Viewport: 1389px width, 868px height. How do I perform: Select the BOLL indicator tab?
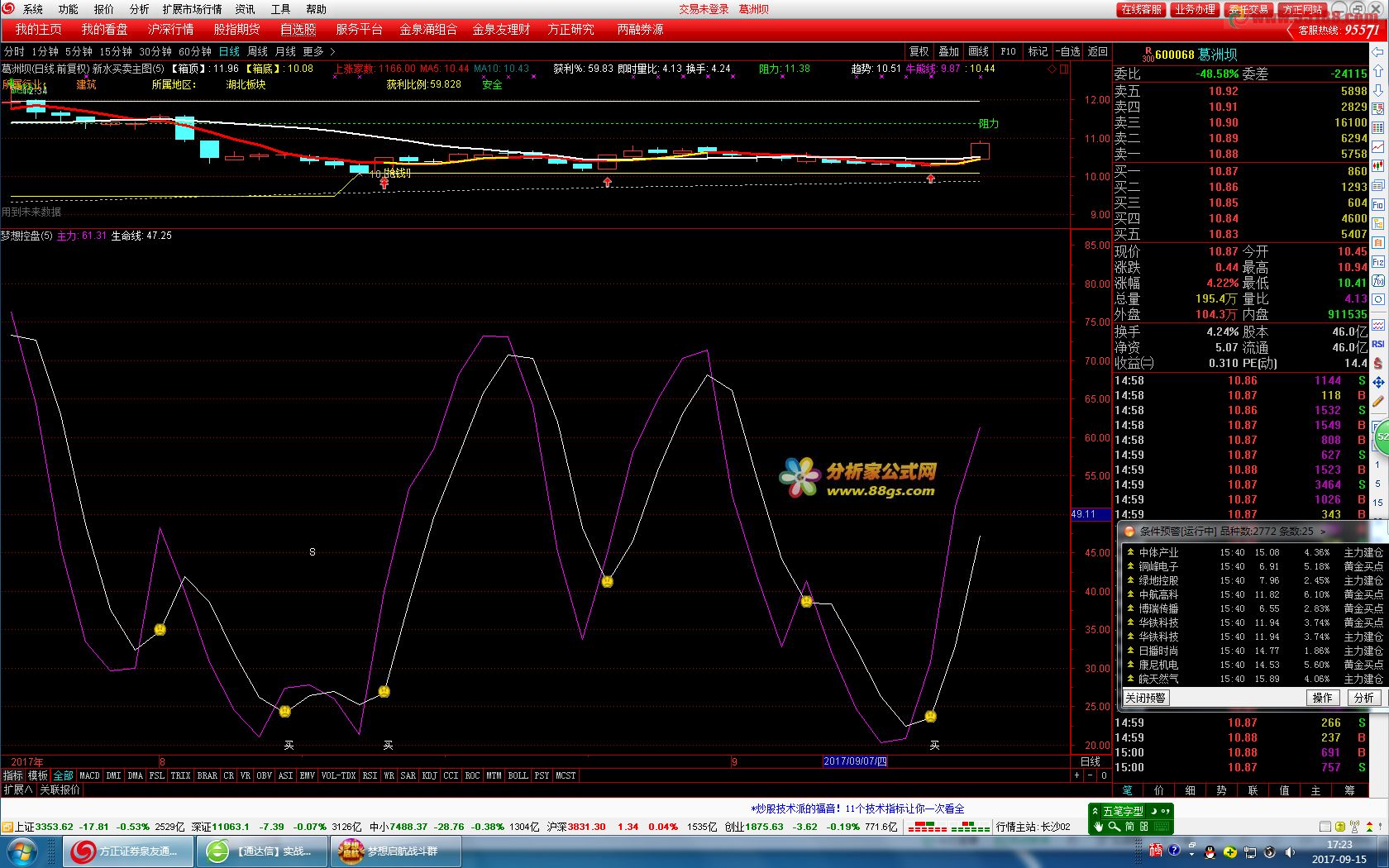point(518,775)
